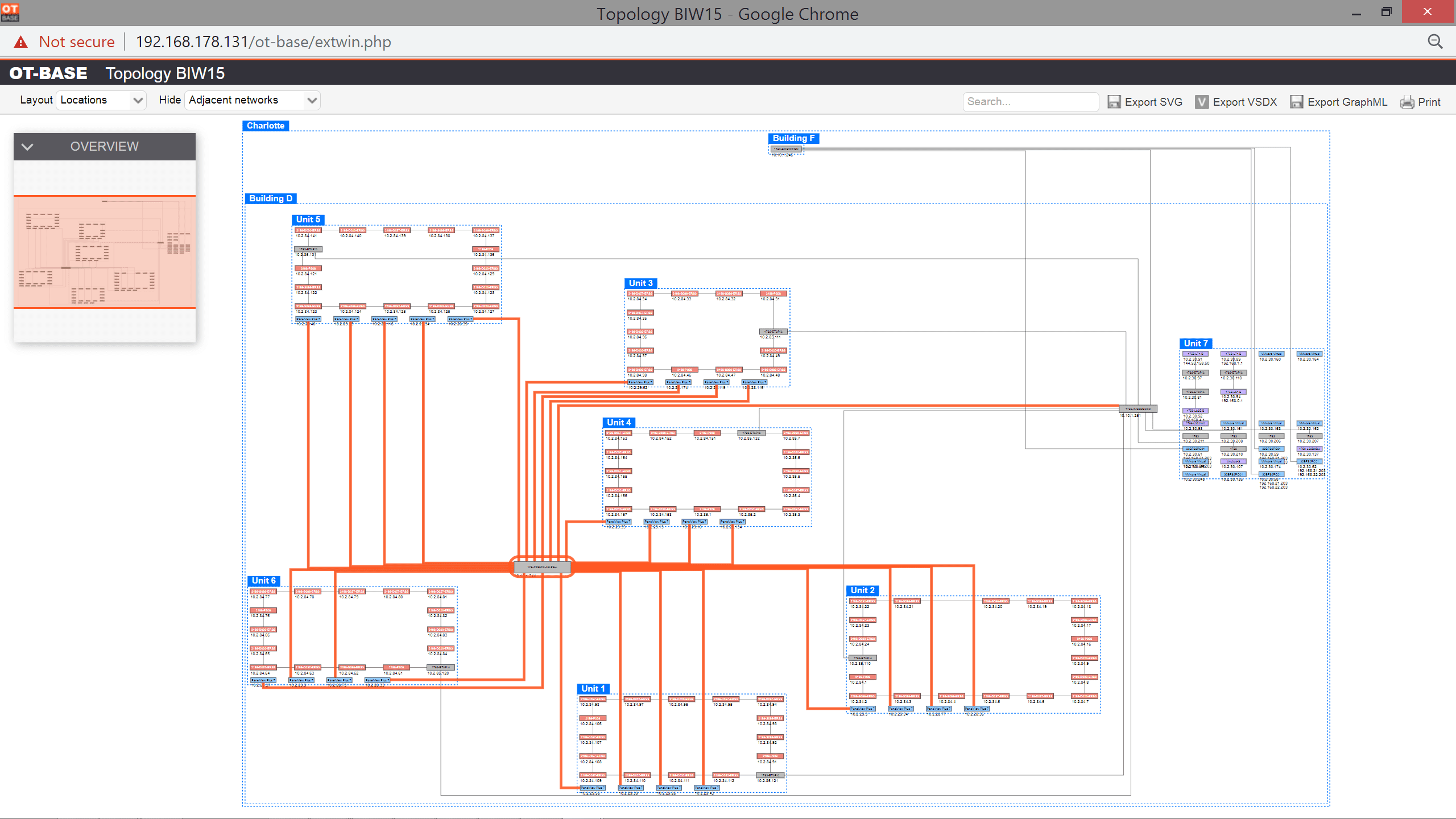Open Chrome's zoom magnifier icon in address bar

(1435, 42)
